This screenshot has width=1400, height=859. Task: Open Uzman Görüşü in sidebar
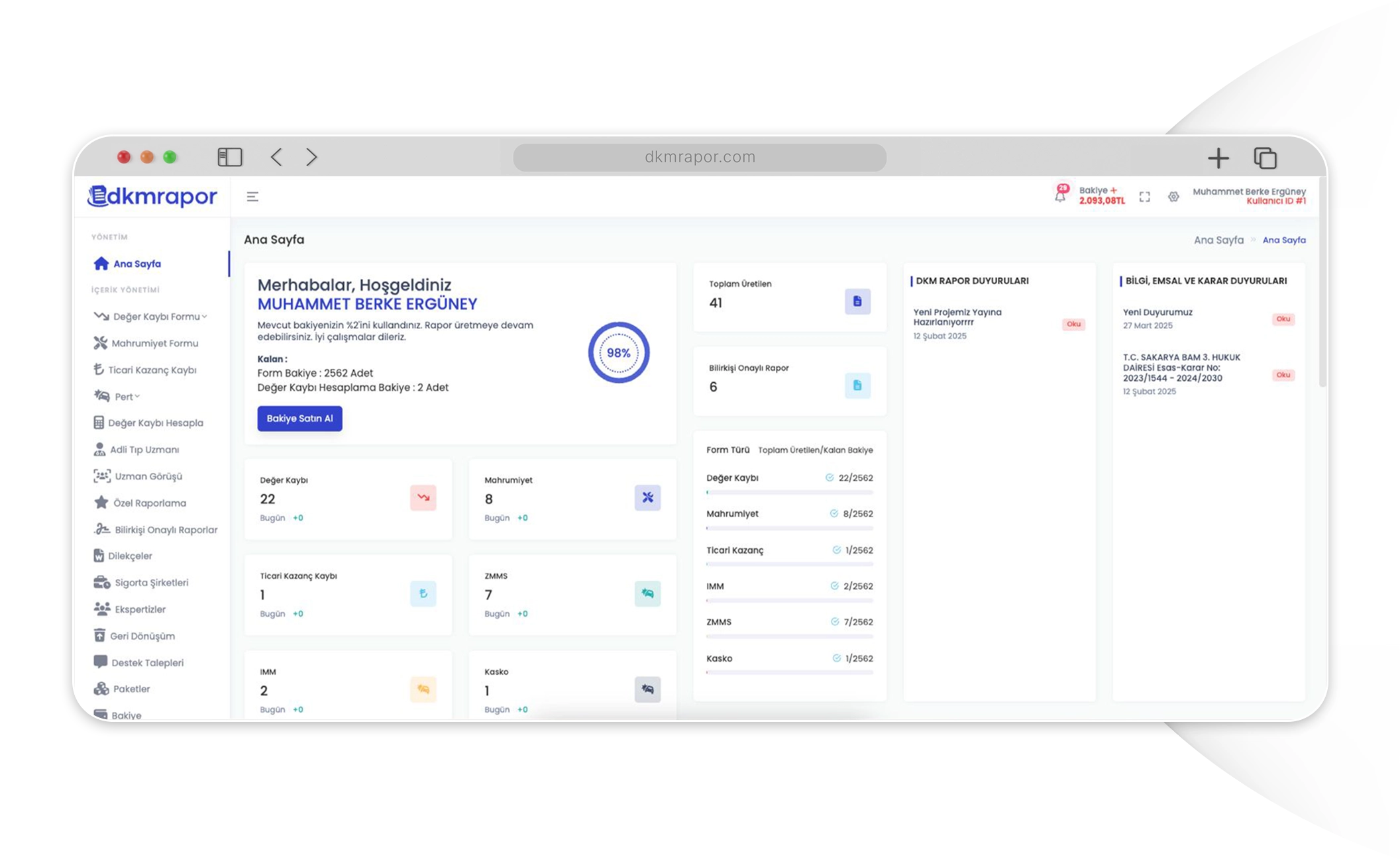pos(138,476)
